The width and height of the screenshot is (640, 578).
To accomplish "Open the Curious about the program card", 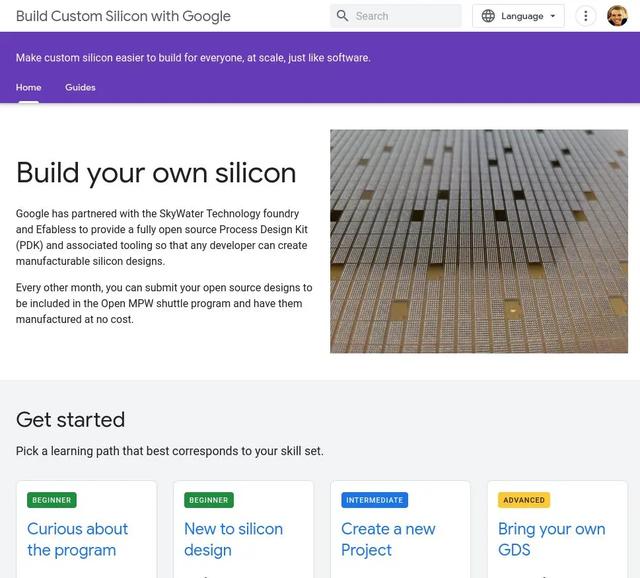I will pos(77,539).
